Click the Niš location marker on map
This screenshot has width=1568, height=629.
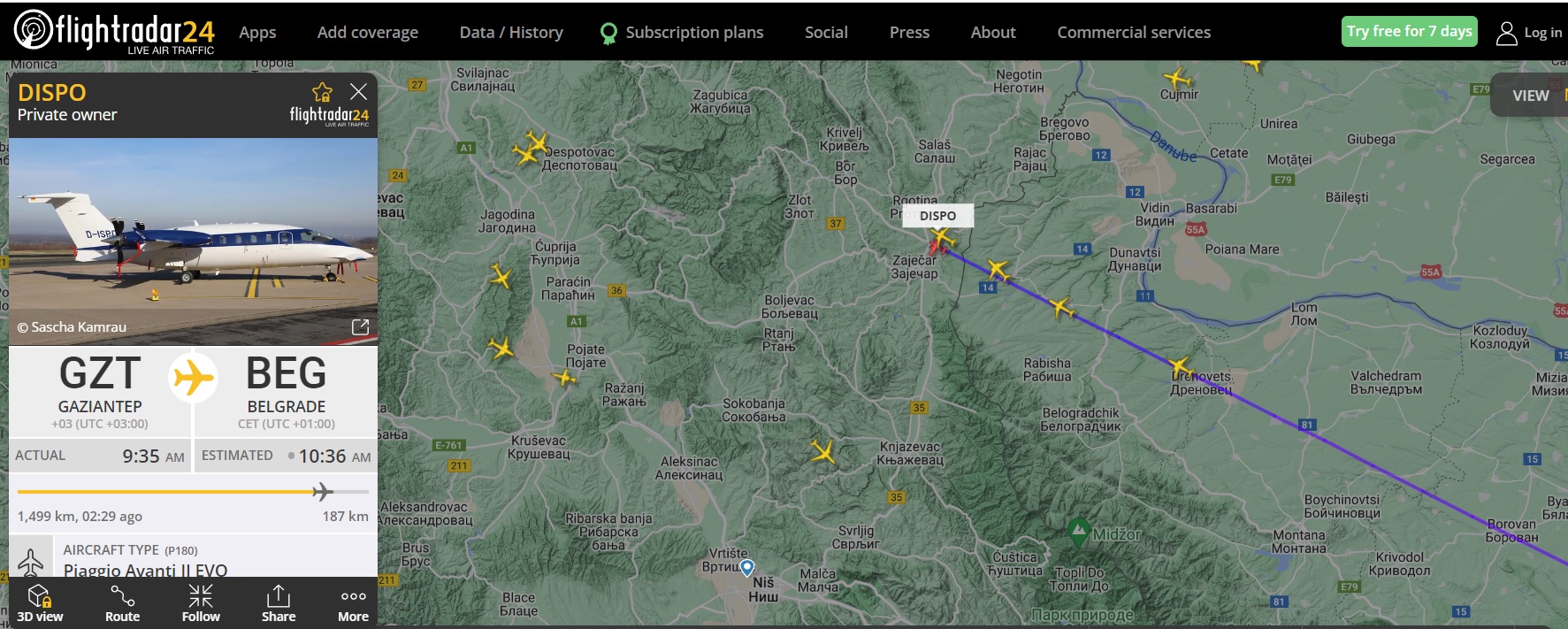pos(747,567)
